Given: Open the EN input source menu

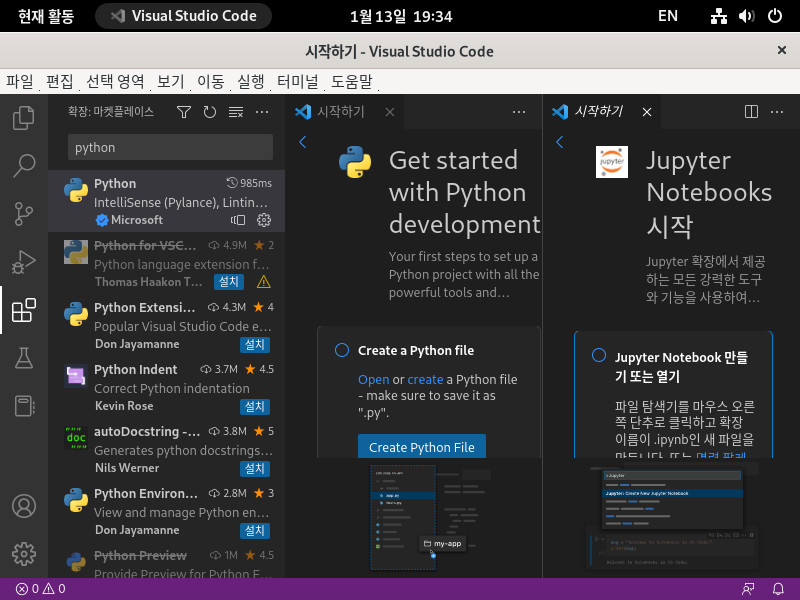Looking at the screenshot, I should click(x=668, y=16).
